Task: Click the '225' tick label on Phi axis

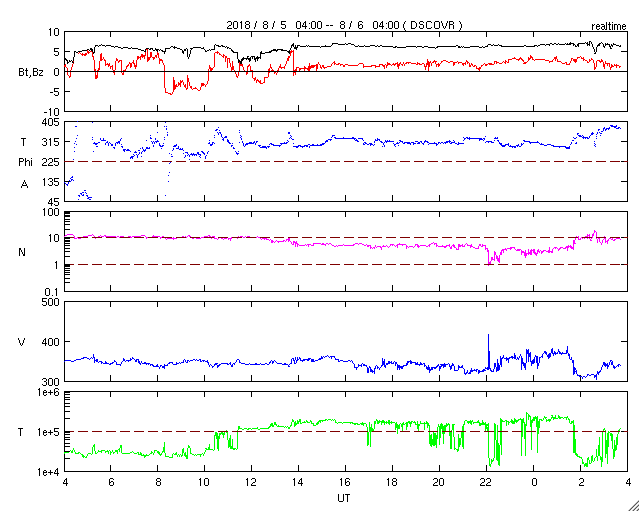Action: [x=51, y=162]
